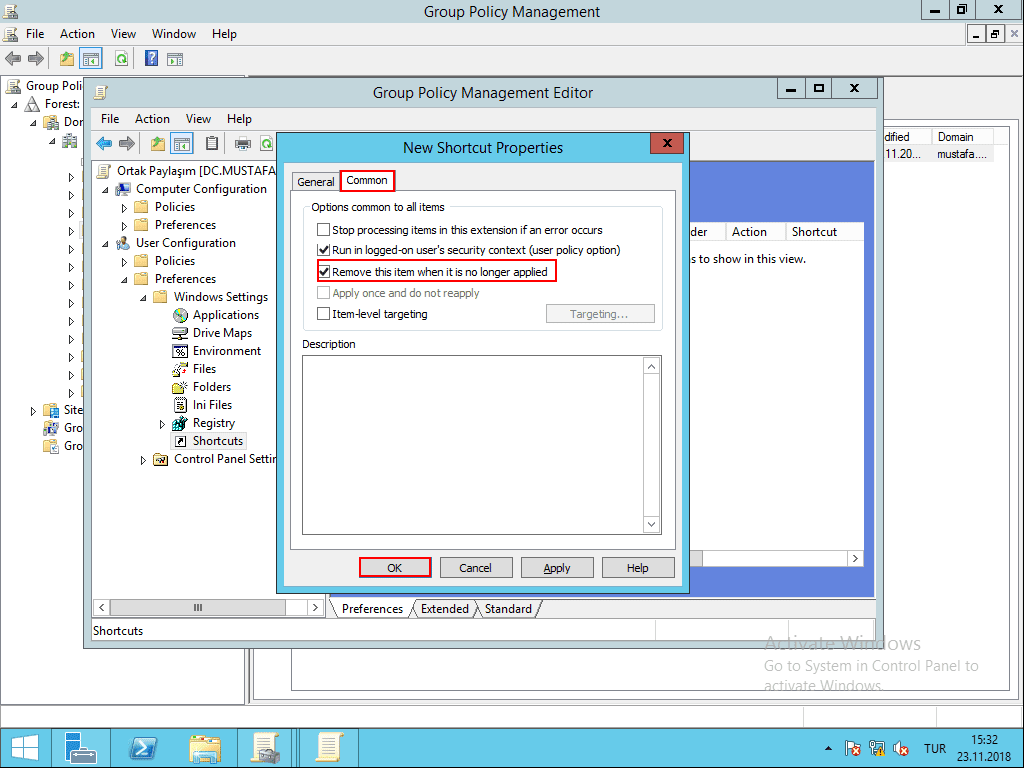Click action pane icon in Group Policy Management toolbar
Viewport: 1024px width, 768px height.
[x=175, y=59]
